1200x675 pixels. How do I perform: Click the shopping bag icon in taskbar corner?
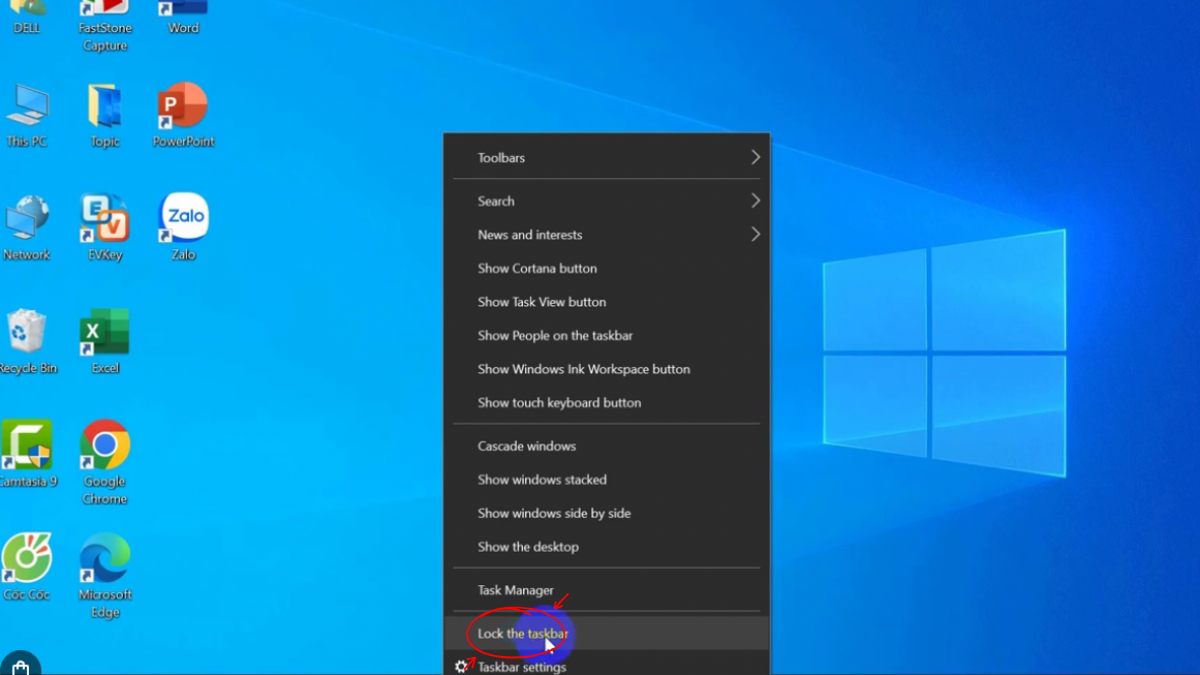tap(20, 665)
